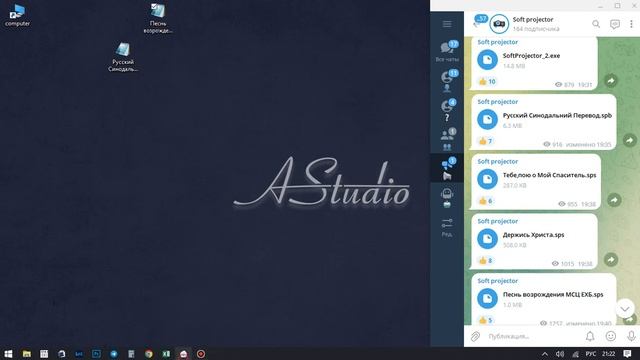Open channel discussion comments icon in header
Viewport: 640px width, 360px height.
615,24
